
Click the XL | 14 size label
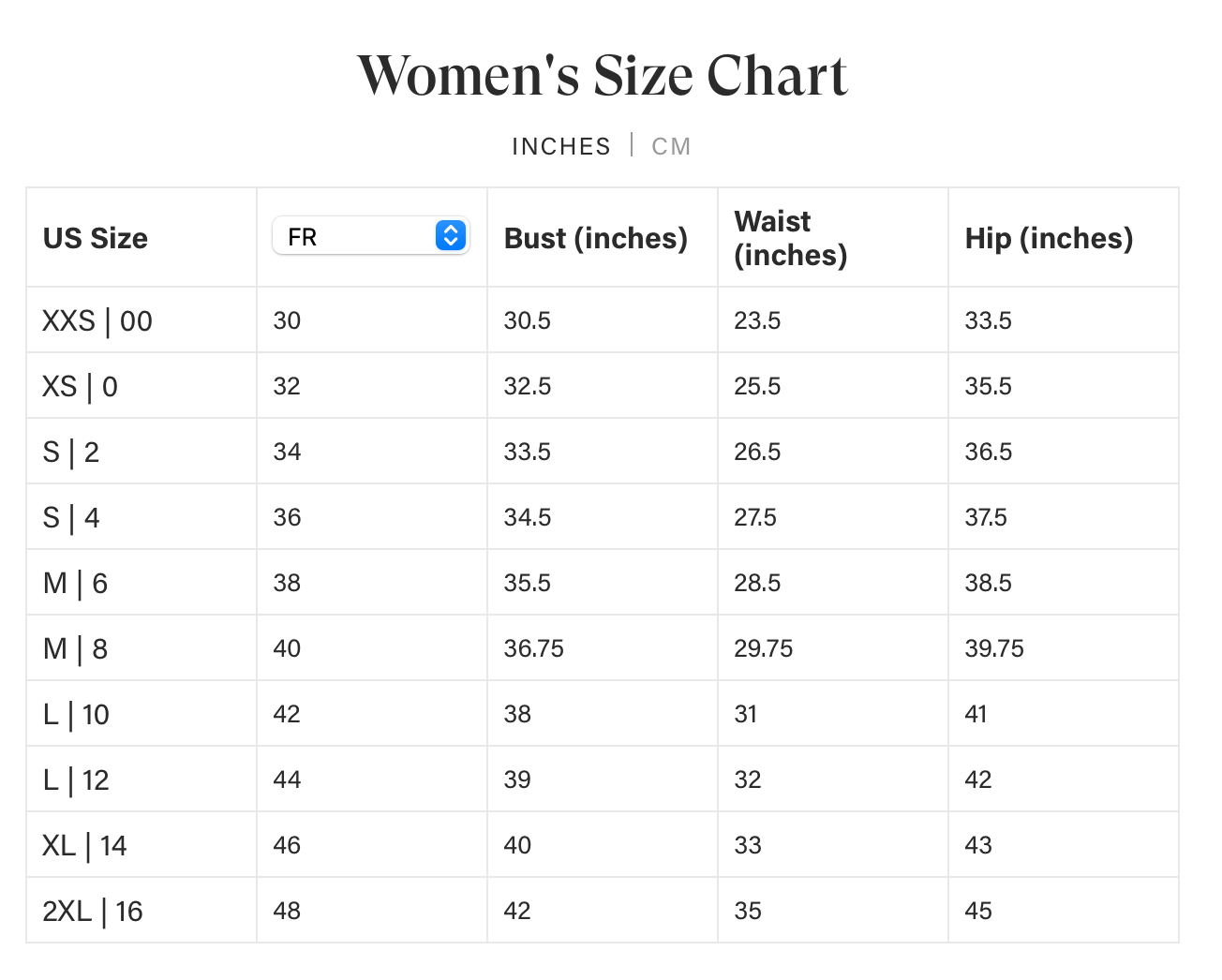click(84, 846)
